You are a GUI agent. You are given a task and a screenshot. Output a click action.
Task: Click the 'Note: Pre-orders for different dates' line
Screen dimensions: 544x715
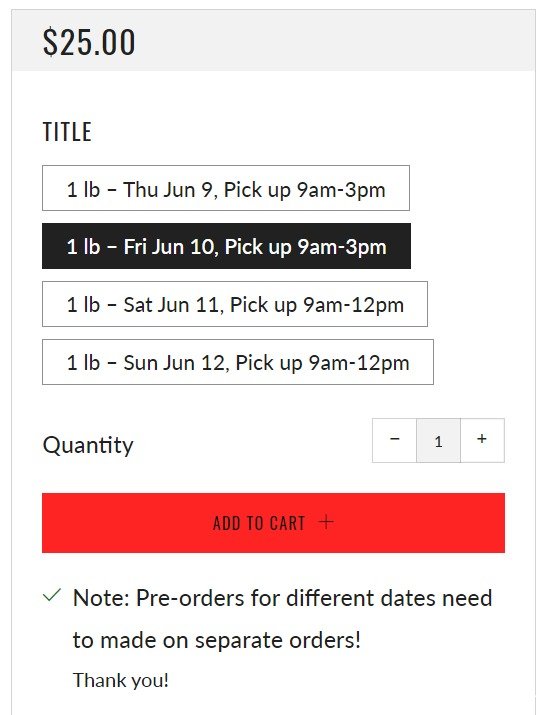coord(282,598)
